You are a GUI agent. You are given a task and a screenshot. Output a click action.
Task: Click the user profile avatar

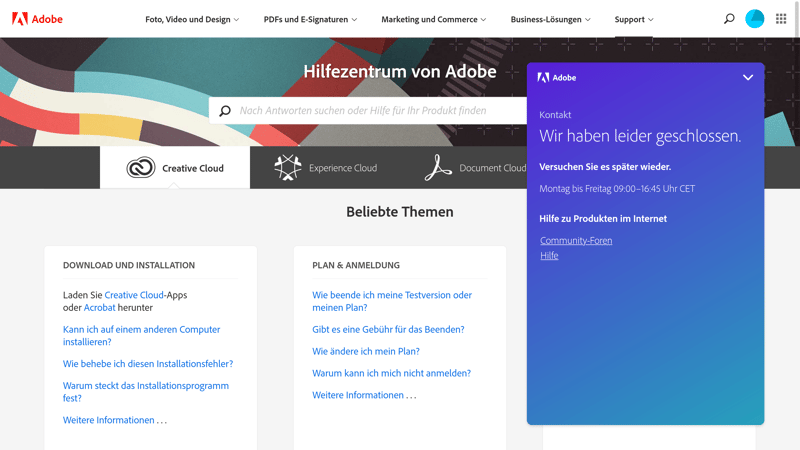[x=755, y=19]
